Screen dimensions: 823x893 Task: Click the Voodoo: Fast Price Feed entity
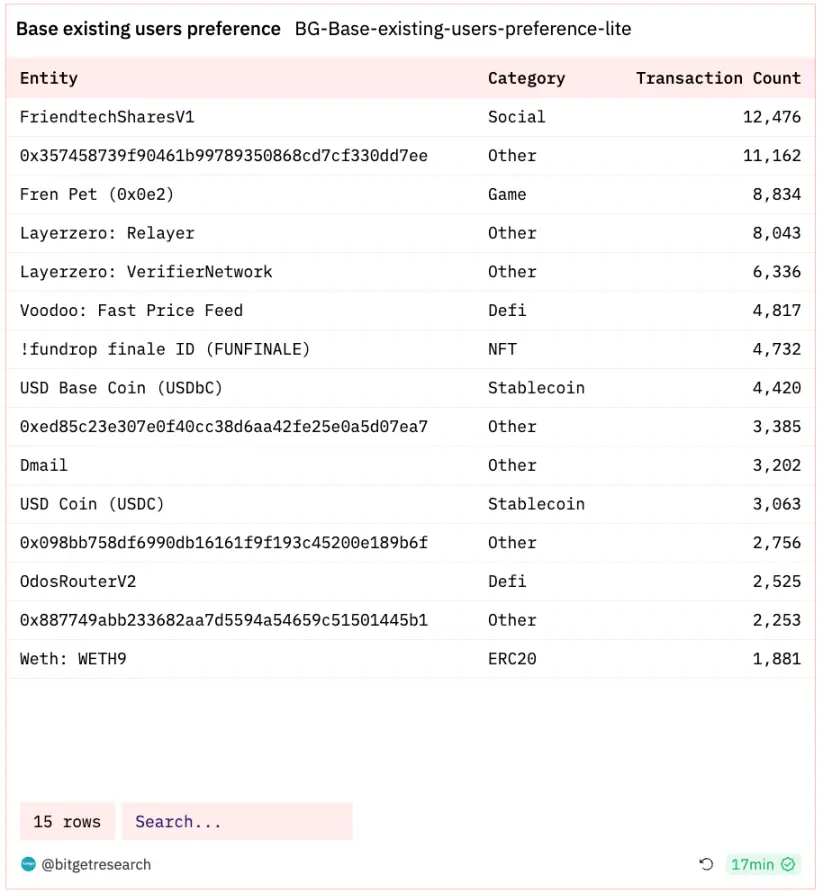131,310
